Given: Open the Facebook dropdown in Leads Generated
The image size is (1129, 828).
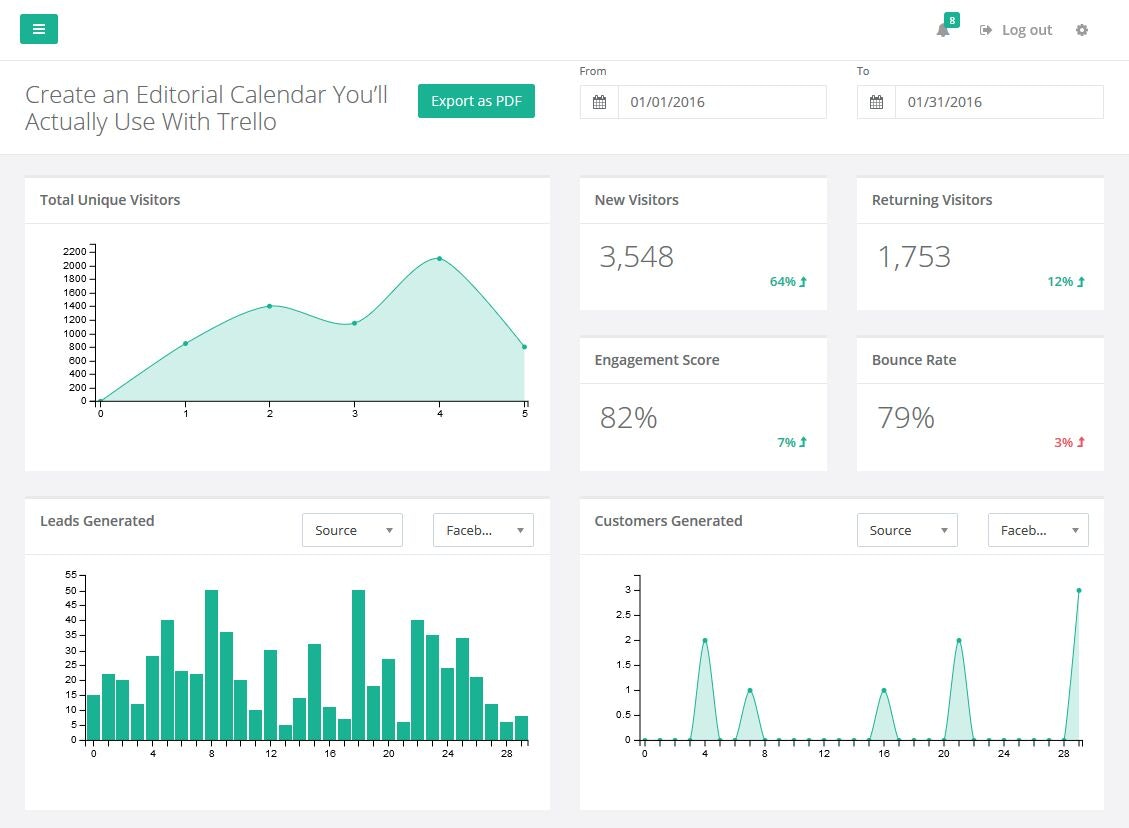Looking at the screenshot, I should [x=483, y=530].
